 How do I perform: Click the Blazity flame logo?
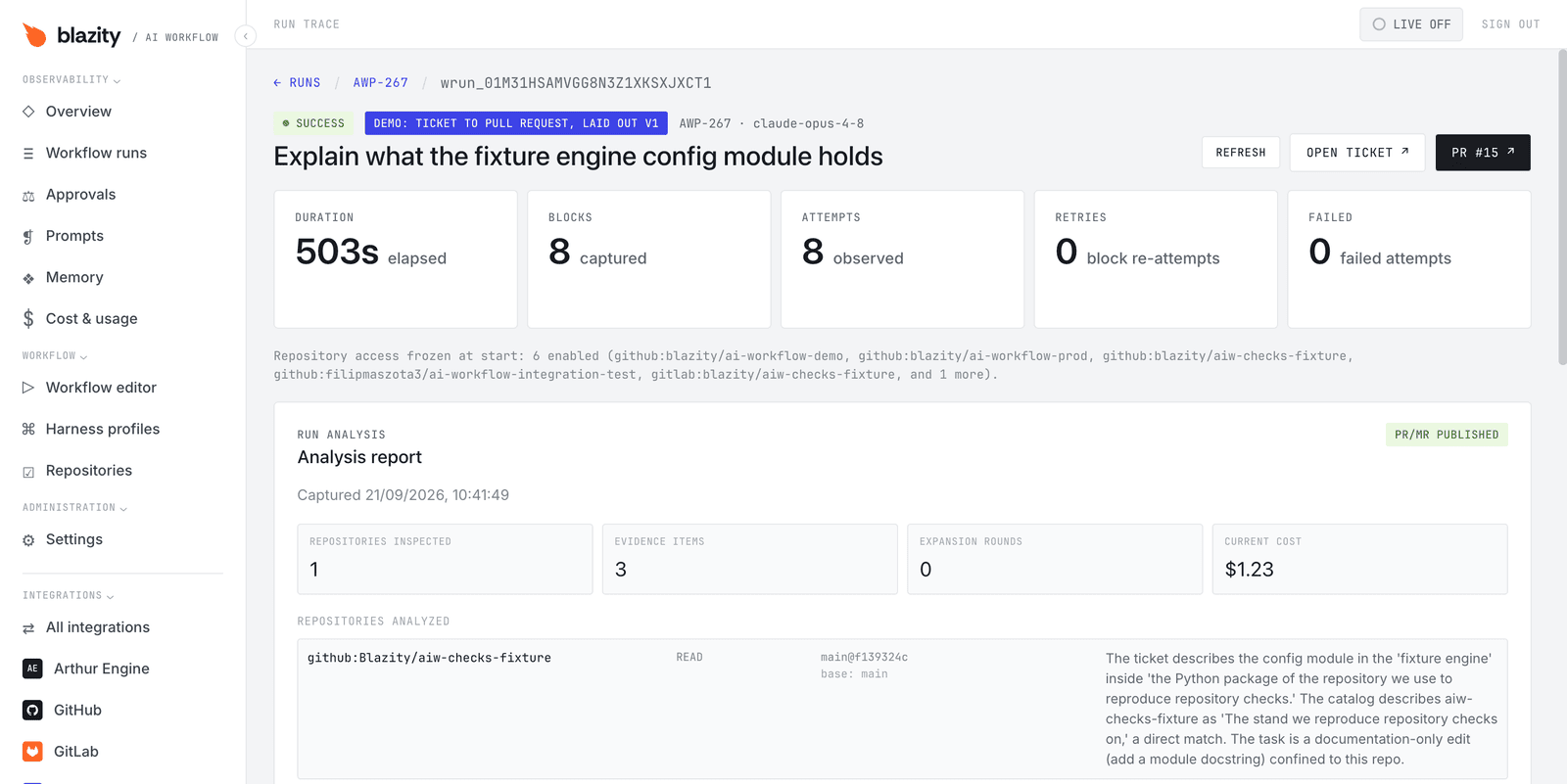[34, 35]
